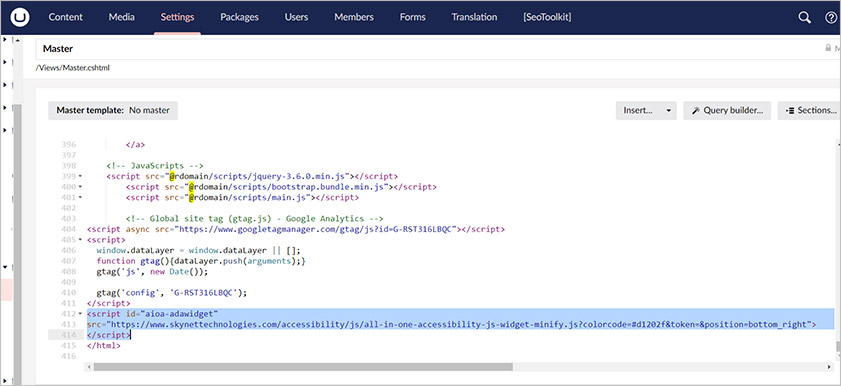This screenshot has height=386, width=841.
Task: Collapse the code fold at line 399
Action: pyautogui.click(x=80, y=176)
